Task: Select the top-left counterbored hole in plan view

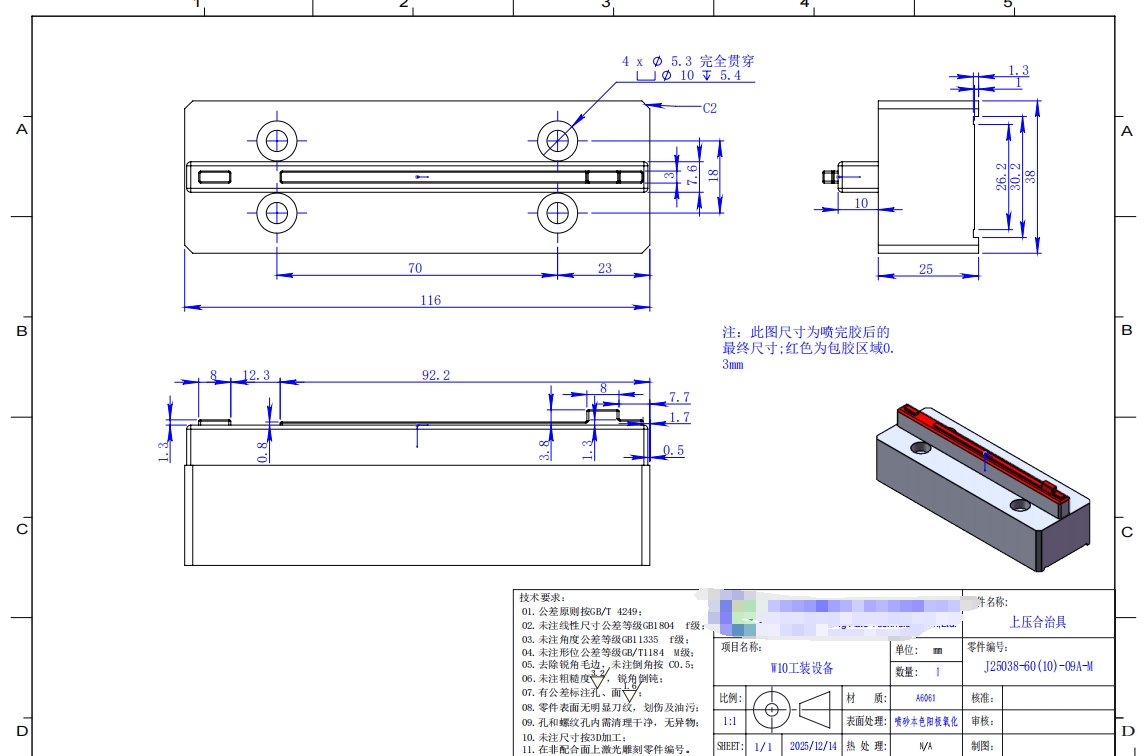Action: pyautogui.click(x=278, y=140)
